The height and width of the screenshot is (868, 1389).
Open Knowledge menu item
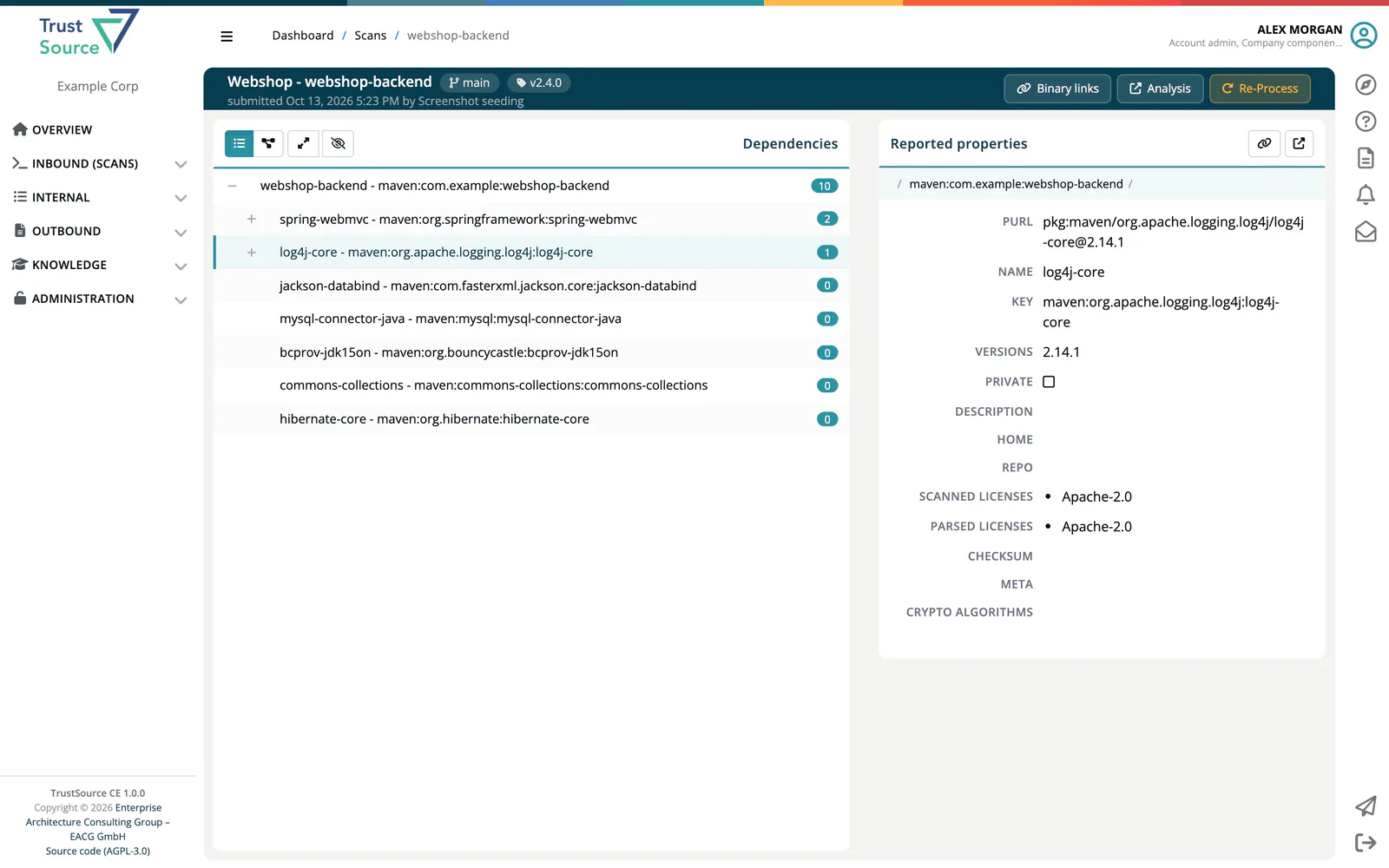60,265
